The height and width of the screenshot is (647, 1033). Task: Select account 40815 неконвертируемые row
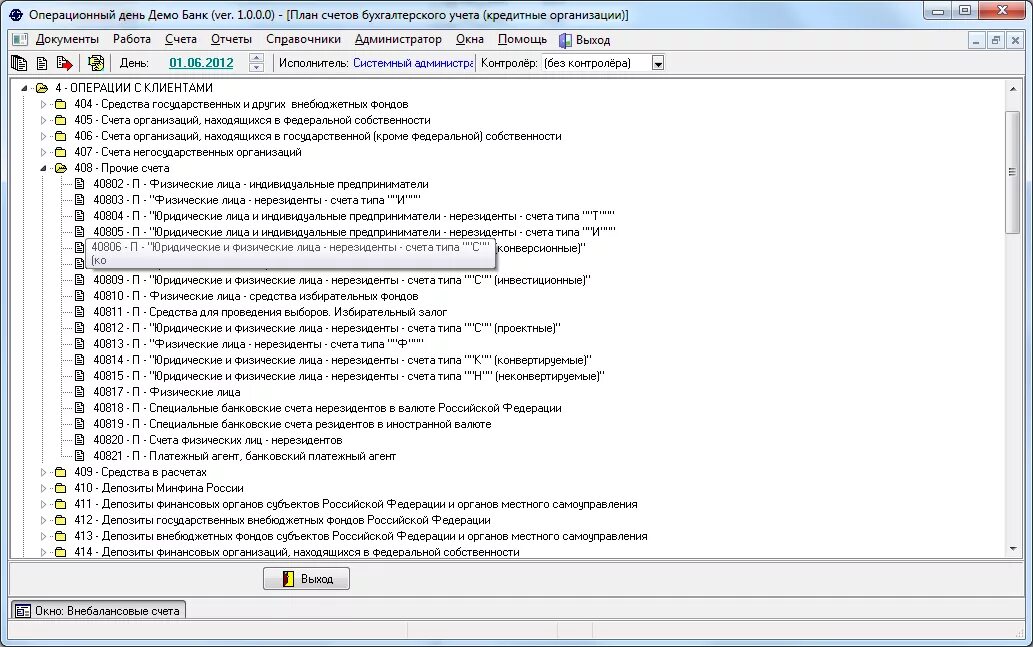click(x=349, y=376)
